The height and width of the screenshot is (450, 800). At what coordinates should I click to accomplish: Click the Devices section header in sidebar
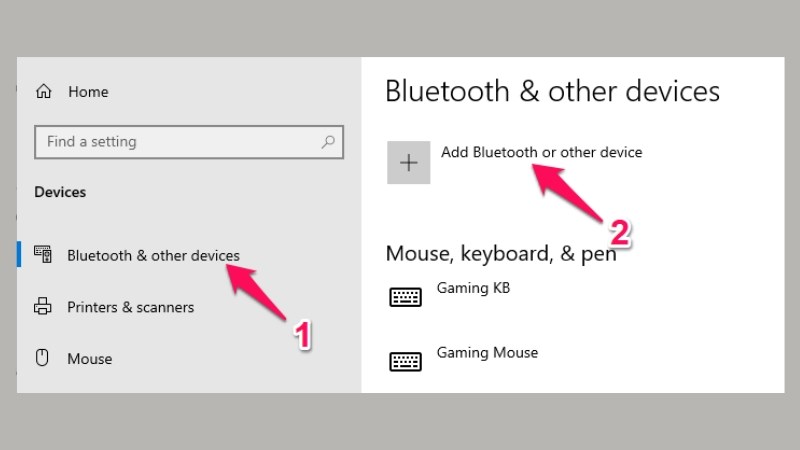pos(60,192)
